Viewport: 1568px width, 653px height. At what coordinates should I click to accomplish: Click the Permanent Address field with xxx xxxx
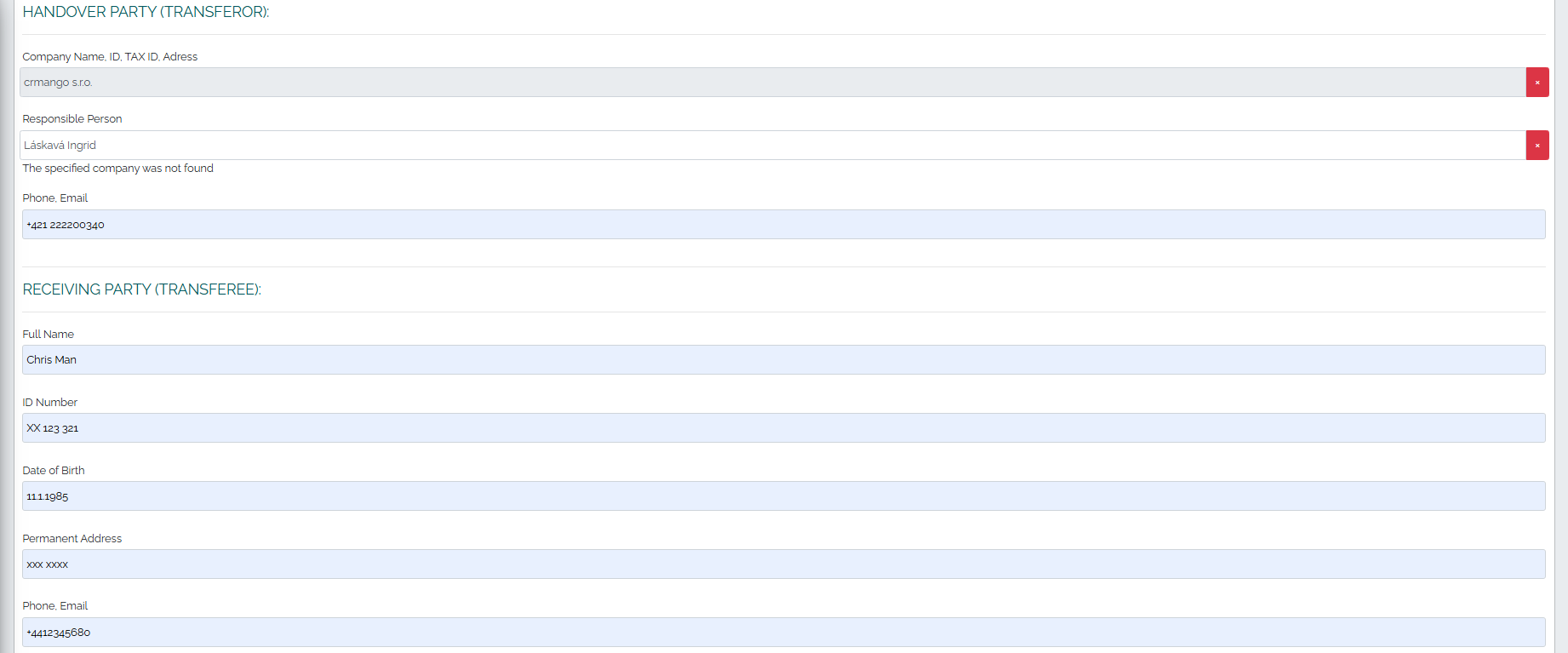tap(783, 564)
